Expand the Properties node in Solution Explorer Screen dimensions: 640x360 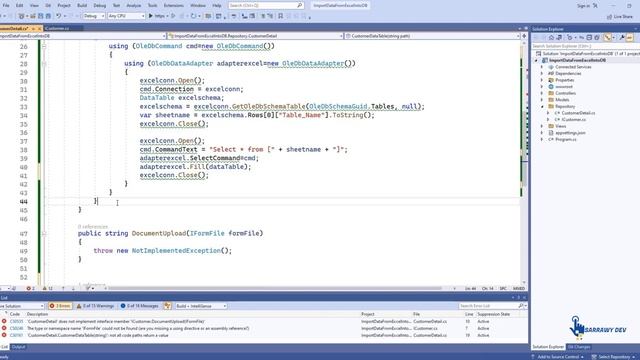coord(542,80)
